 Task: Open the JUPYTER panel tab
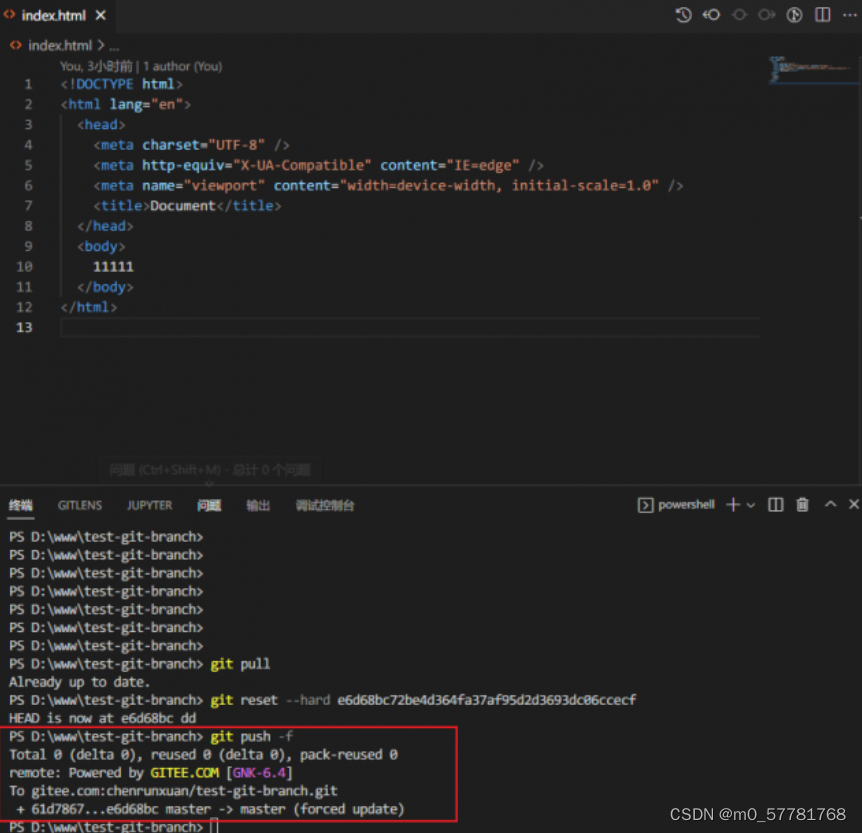pyautogui.click(x=149, y=505)
